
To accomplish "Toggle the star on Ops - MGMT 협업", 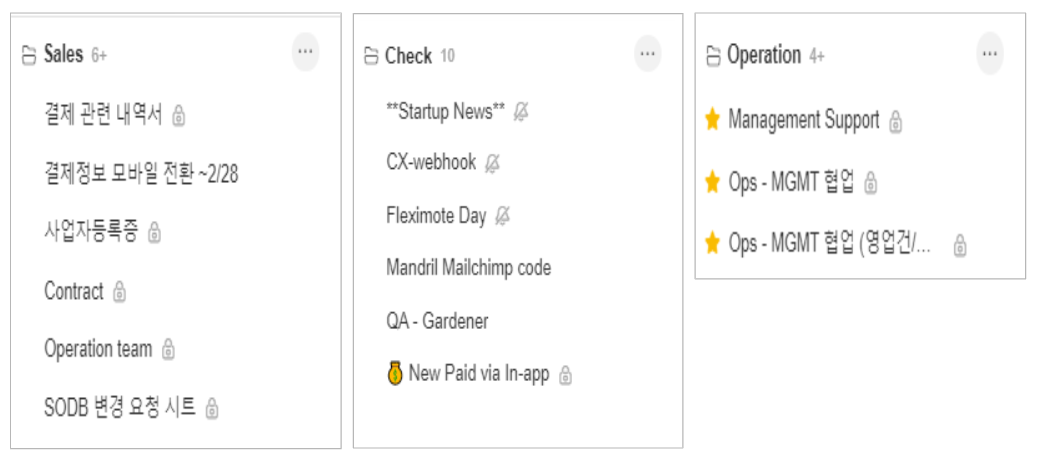I will (712, 182).
